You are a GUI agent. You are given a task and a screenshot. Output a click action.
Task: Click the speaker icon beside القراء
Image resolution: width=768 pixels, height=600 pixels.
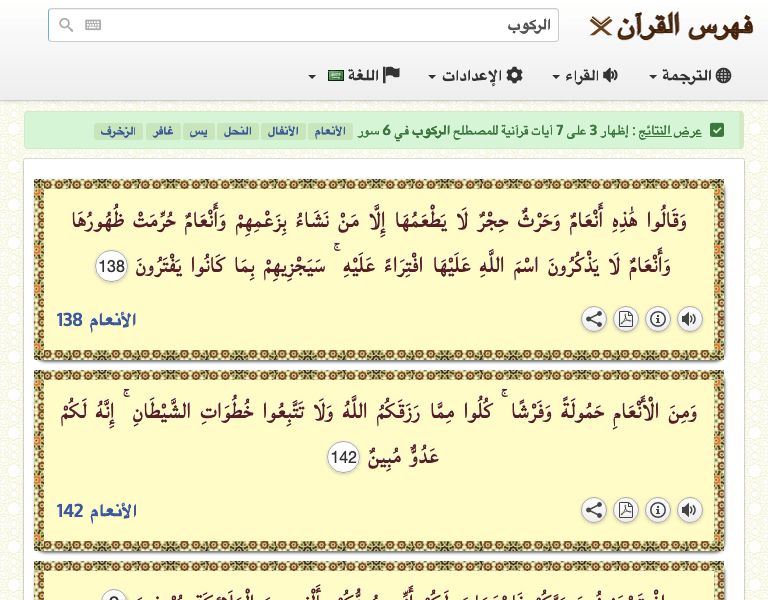tap(610, 75)
